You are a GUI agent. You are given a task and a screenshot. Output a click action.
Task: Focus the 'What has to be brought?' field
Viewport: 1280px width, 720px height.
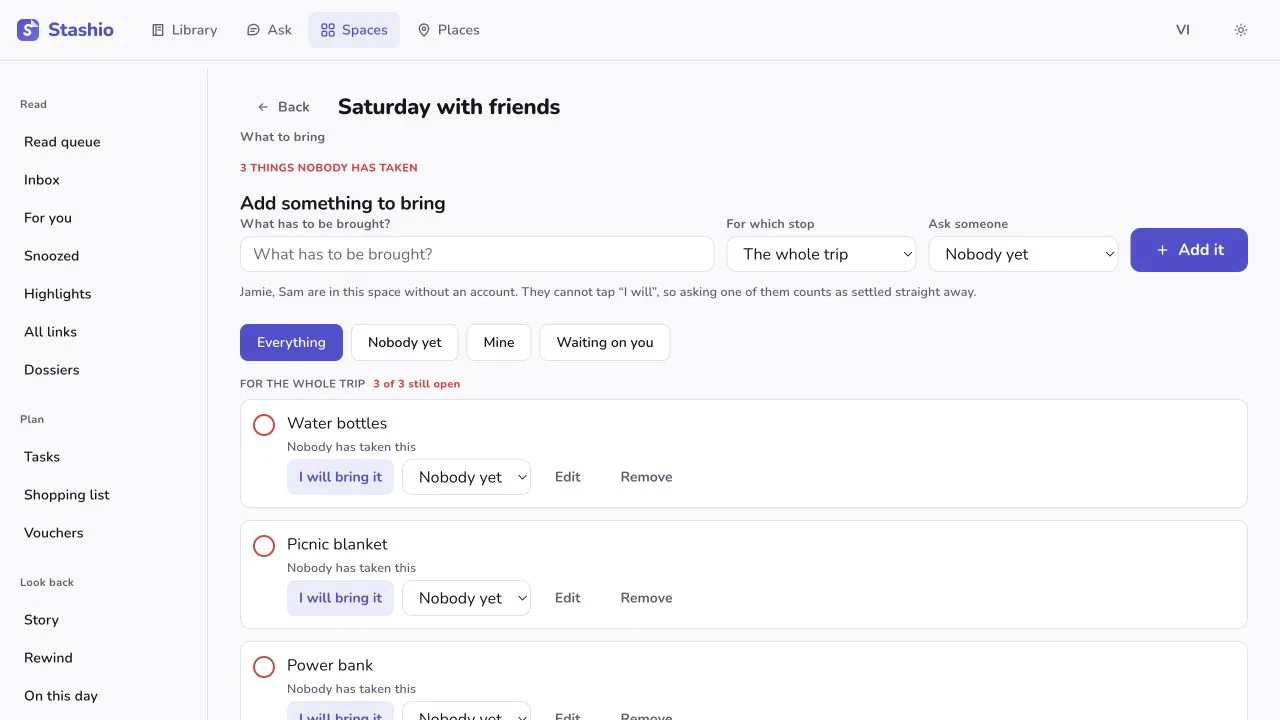(x=477, y=254)
